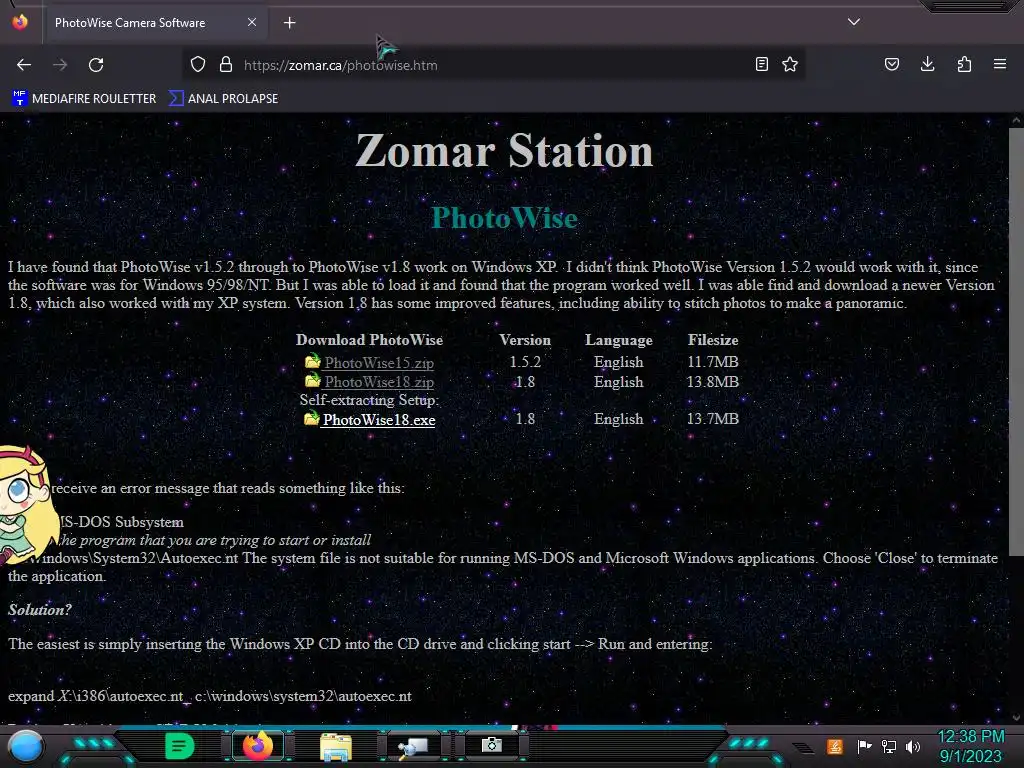1024x768 pixels.
Task: Open File Explorer from taskbar
Action: tap(336, 746)
